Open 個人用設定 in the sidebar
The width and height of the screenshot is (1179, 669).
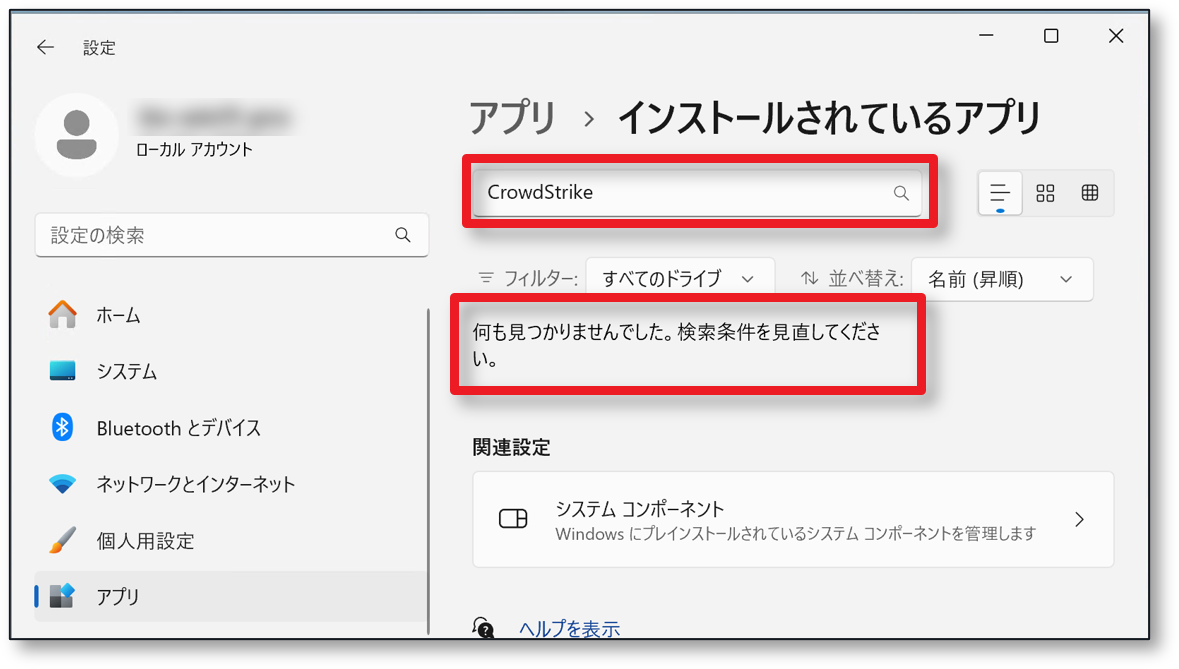pos(230,540)
